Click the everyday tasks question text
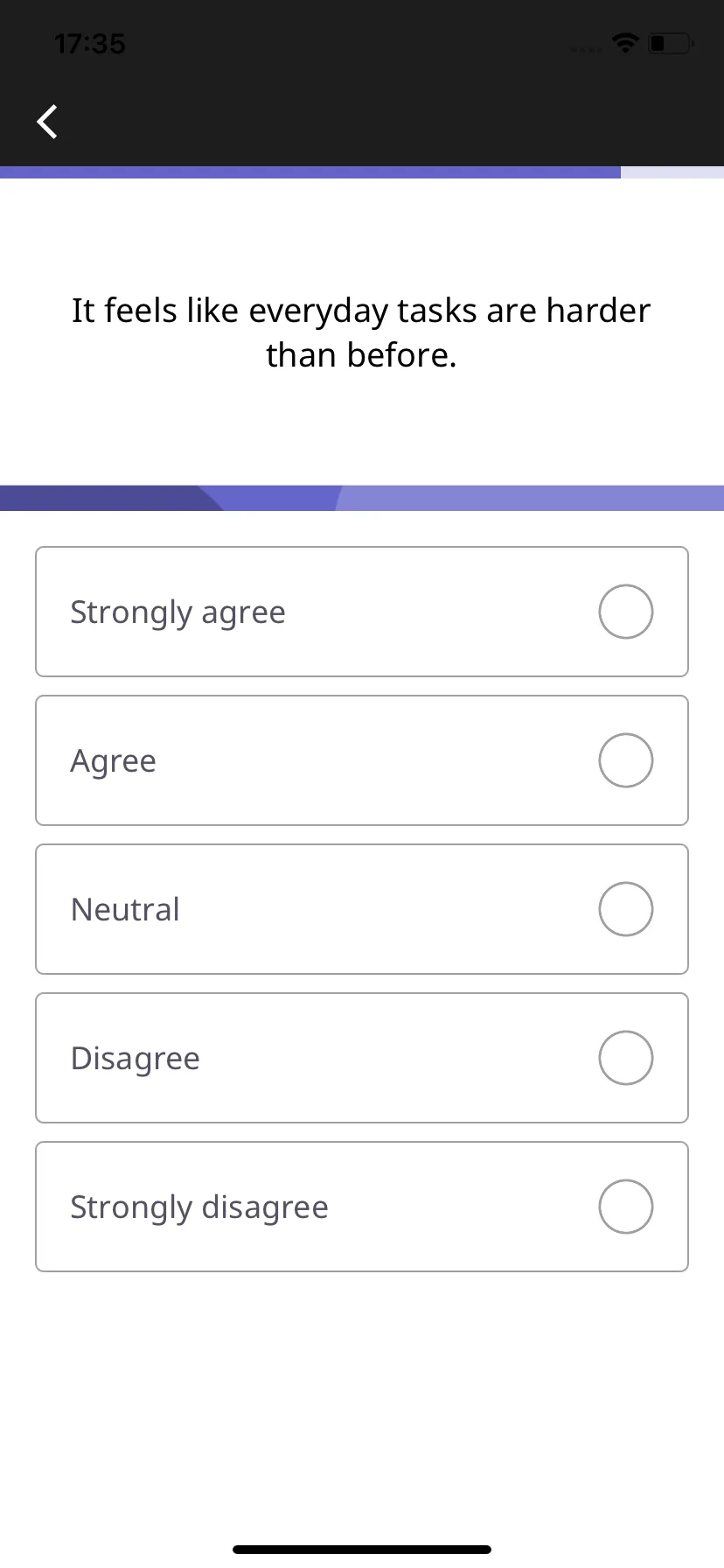 361,332
